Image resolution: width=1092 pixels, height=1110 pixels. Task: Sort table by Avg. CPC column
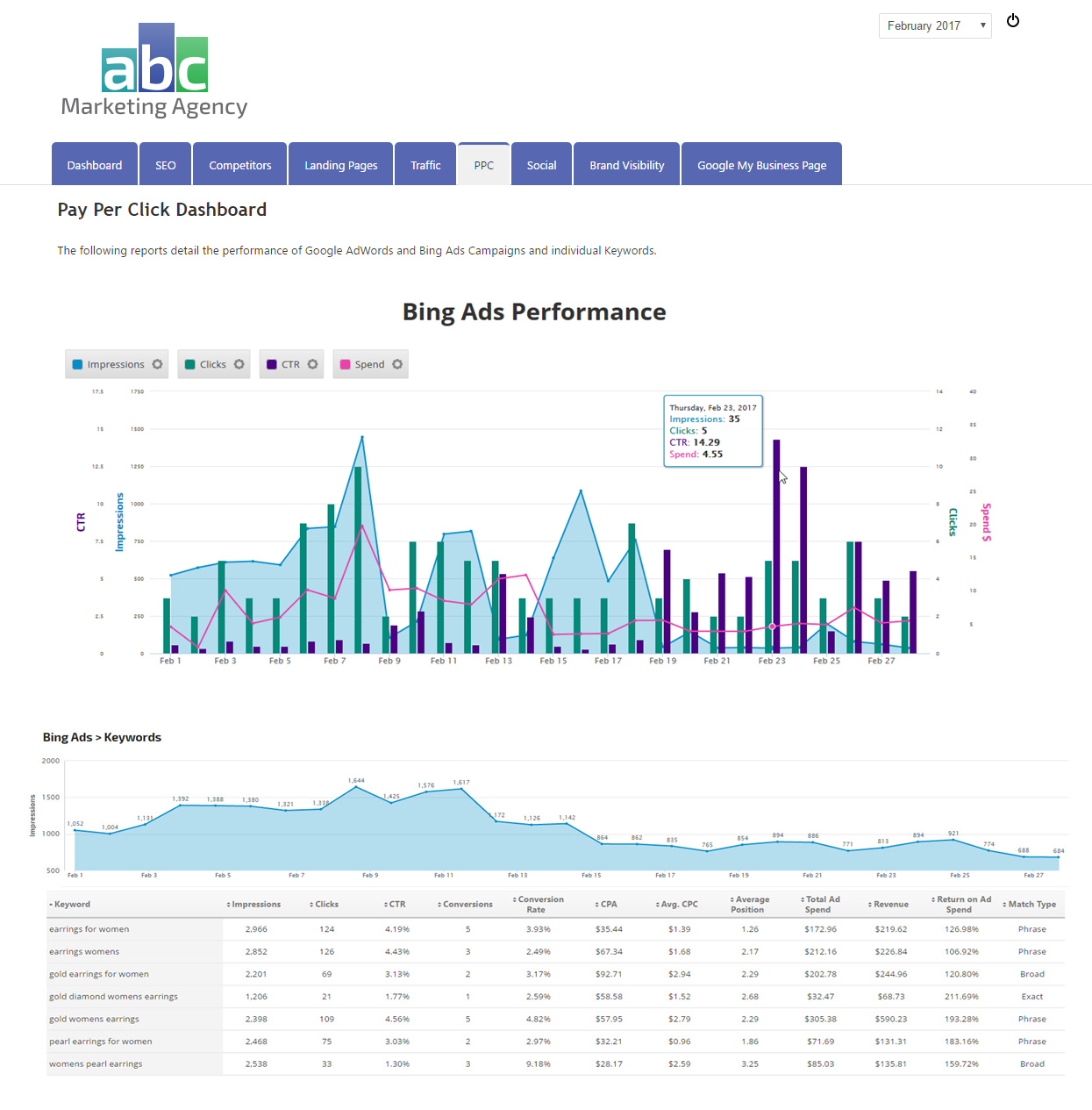679,905
